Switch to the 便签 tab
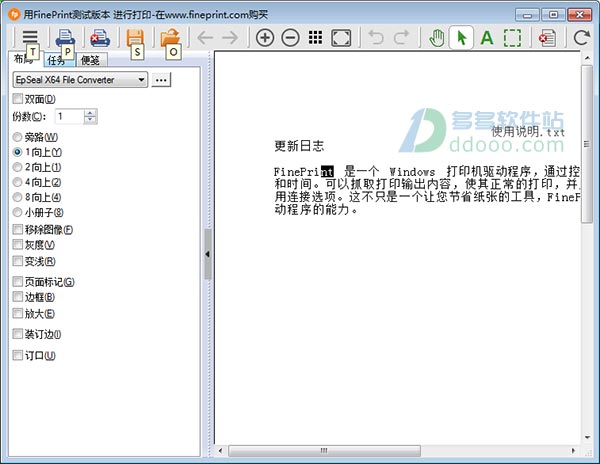This screenshot has width=600, height=464. [x=90, y=60]
